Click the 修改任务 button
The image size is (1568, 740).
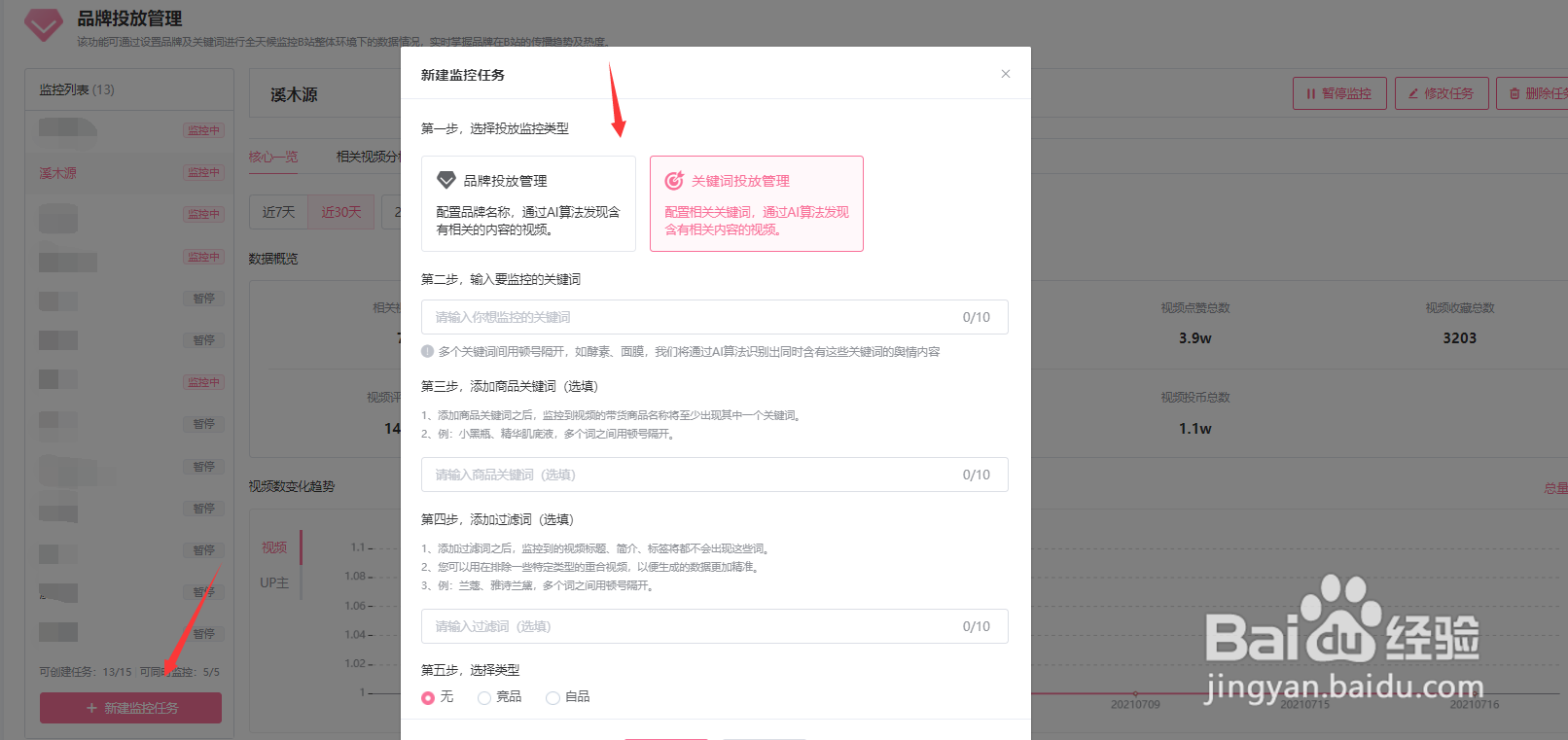(x=1442, y=93)
